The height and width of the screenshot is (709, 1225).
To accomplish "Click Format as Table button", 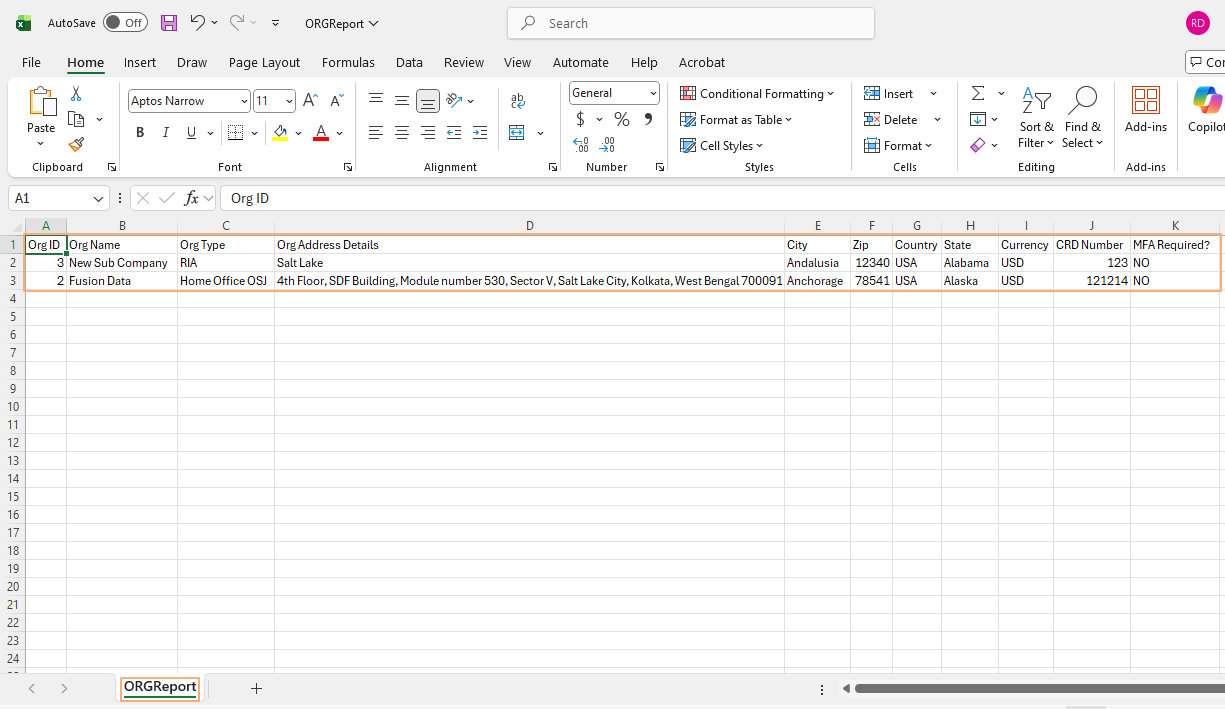I will click(736, 119).
